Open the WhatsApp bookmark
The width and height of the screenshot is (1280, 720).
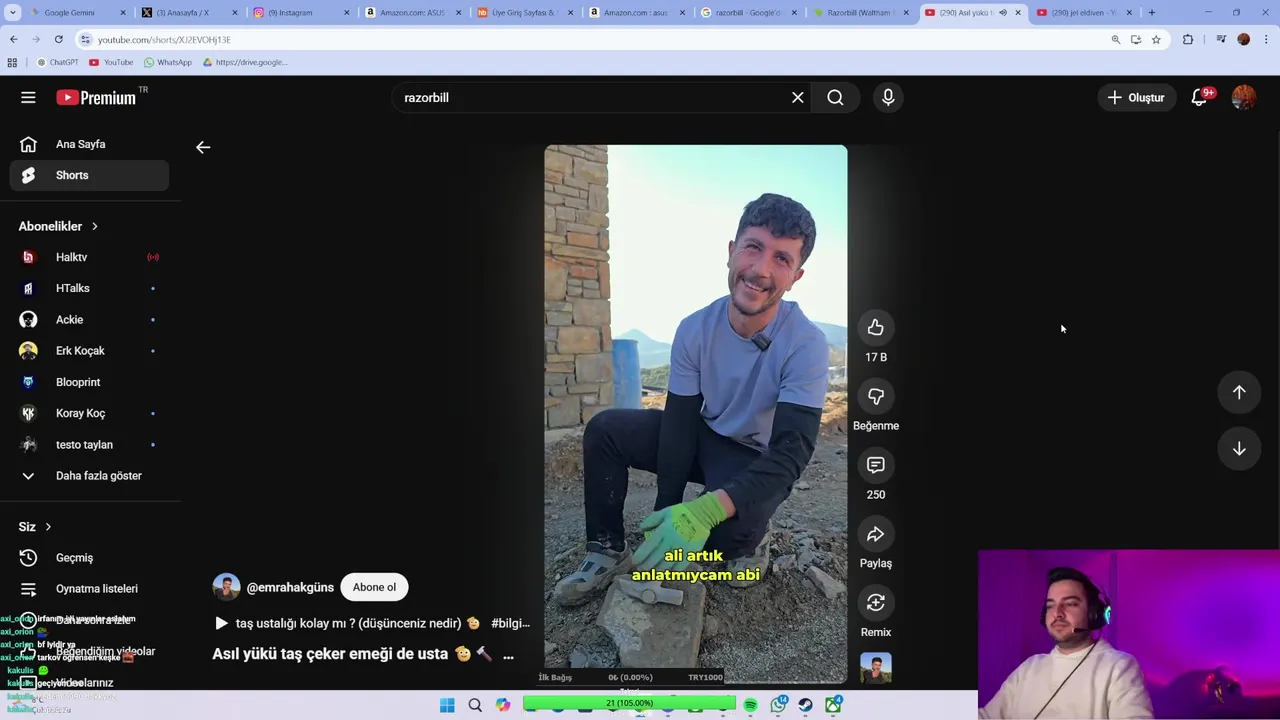(167, 62)
